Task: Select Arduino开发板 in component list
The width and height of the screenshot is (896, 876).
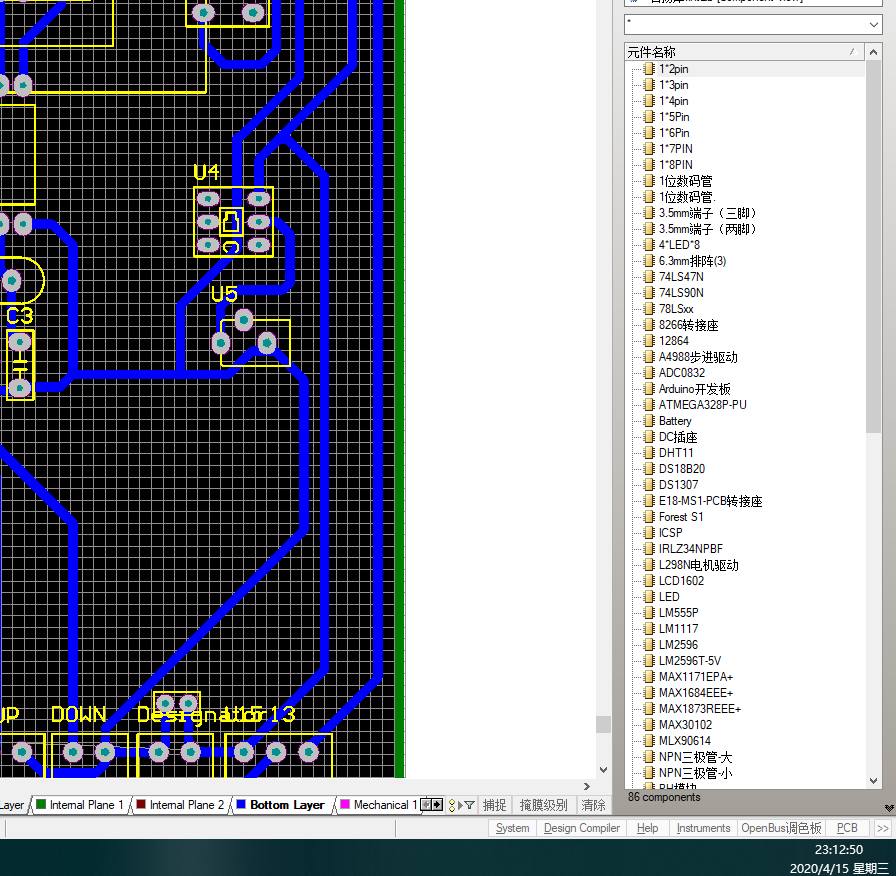Action: pyautogui.click(x=694, y=389)
